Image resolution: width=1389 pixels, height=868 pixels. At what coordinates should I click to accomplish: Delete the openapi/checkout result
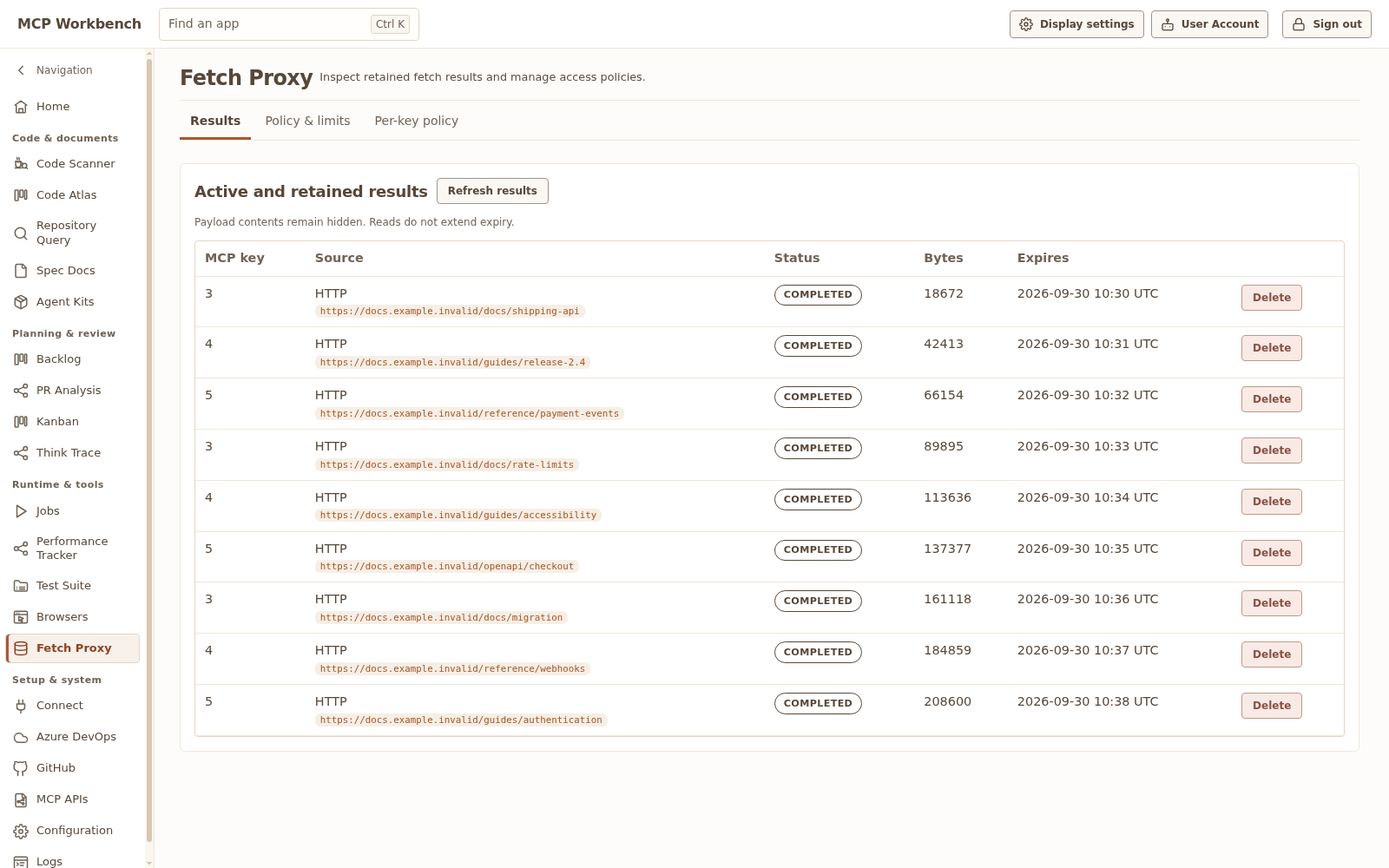[1272, 553]
